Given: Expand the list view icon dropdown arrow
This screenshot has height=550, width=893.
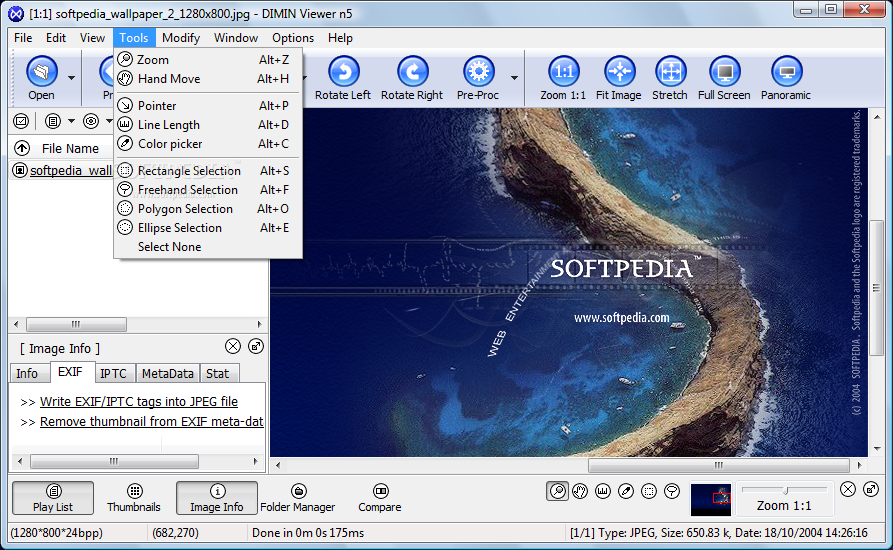Looking at the screenshot, I should pos(71,121).
